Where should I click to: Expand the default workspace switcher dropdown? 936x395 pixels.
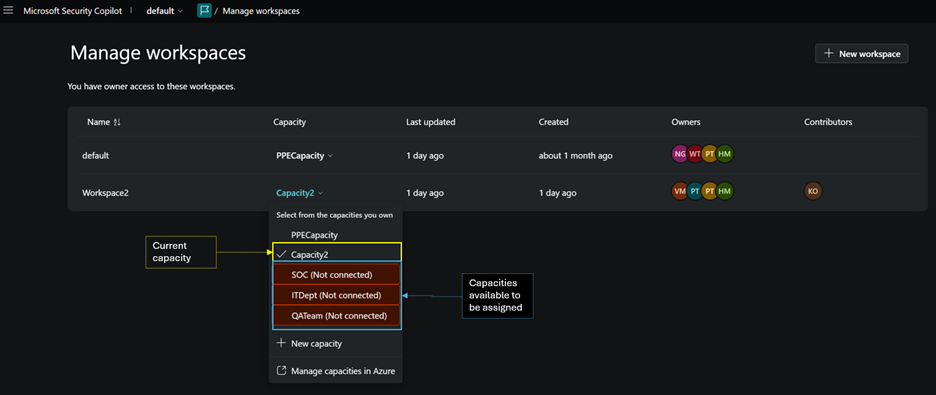[x=165, y=11]
